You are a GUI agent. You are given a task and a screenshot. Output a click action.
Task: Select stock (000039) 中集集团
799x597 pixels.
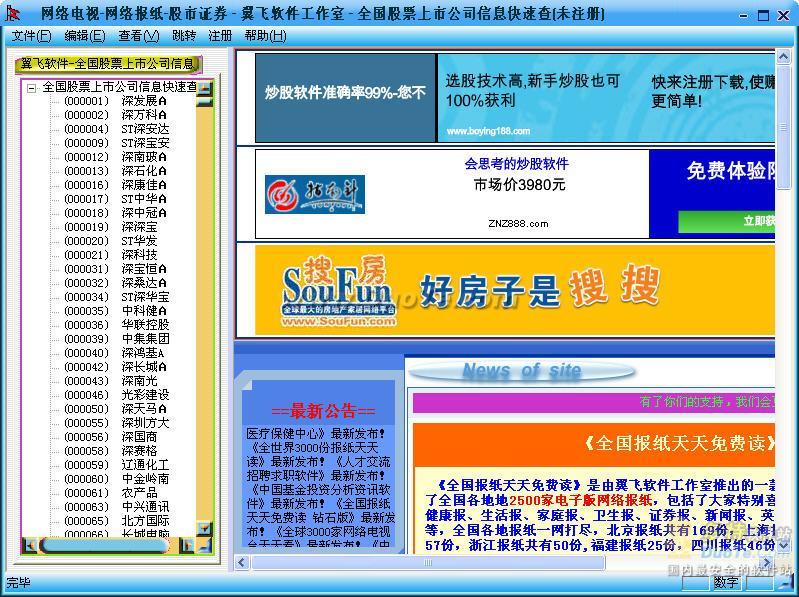(117, 339)
